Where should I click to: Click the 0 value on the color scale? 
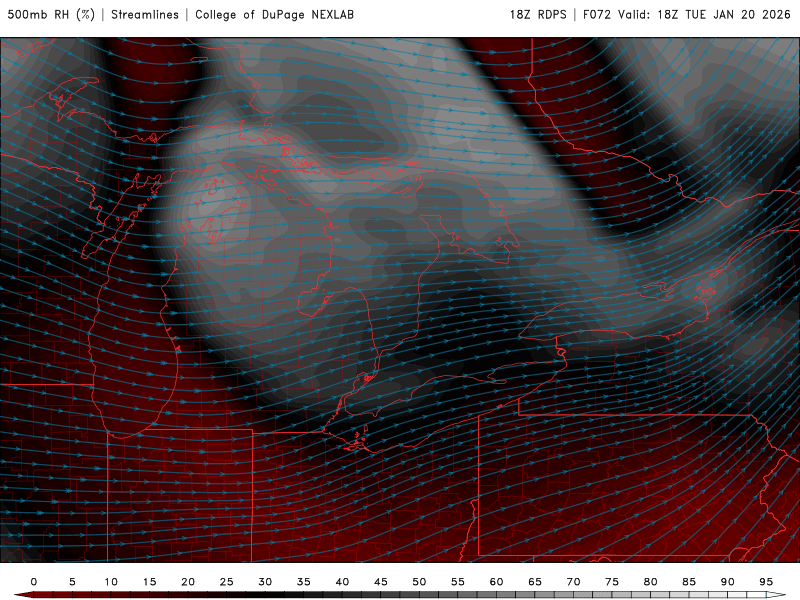click(34, 582)
